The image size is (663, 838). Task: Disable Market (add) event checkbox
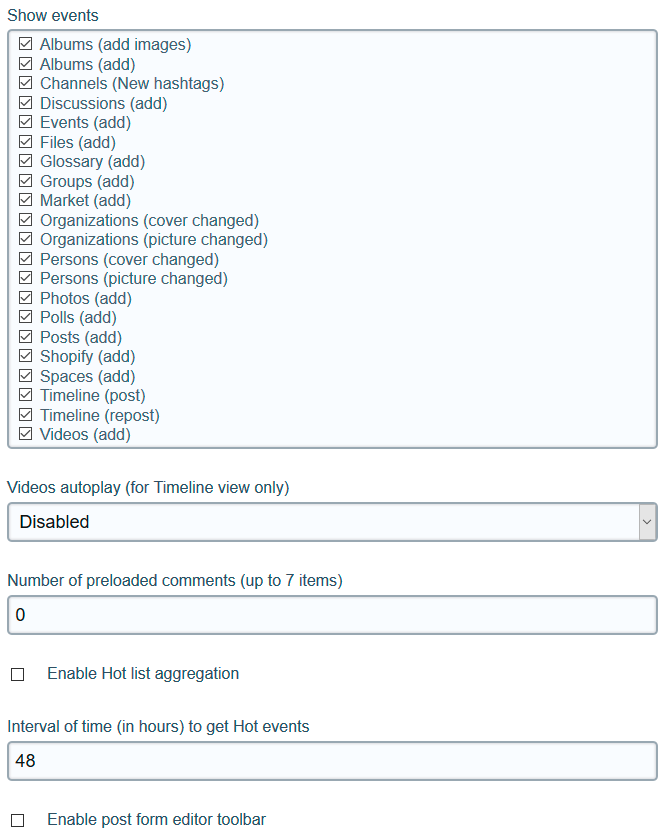pyautogui.click(x=26, y=201)
